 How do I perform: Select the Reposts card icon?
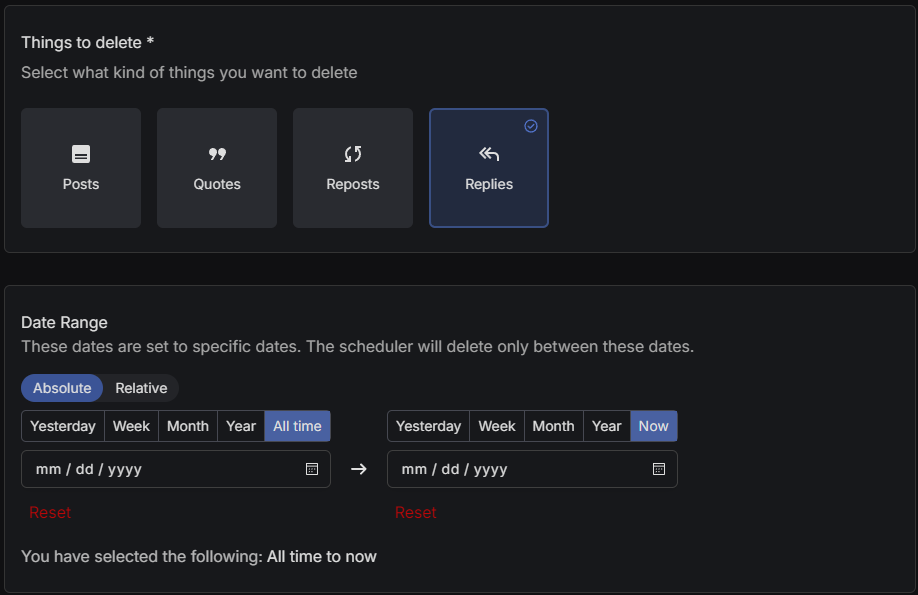[353, 154]
